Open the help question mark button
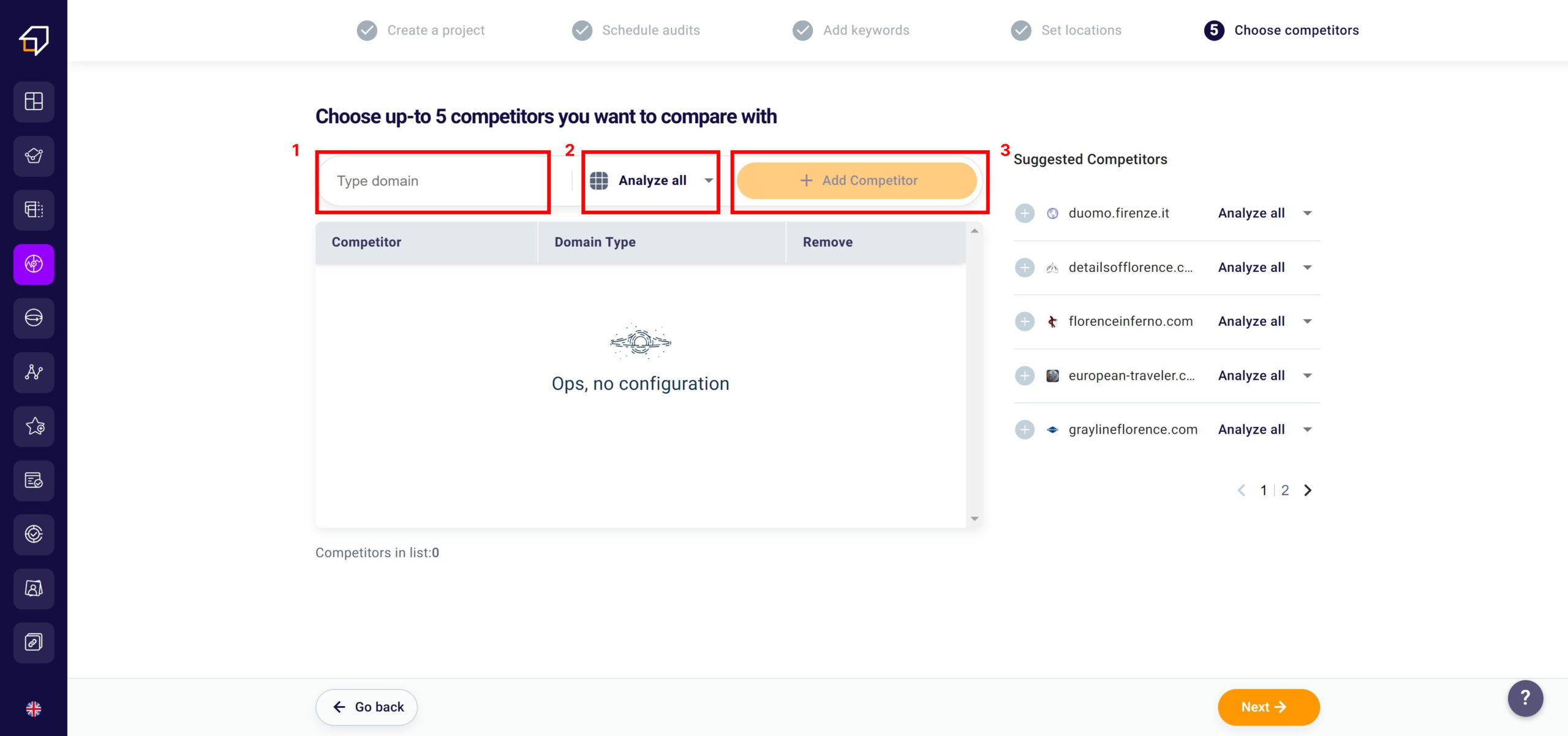 [x=1525, y=698]
